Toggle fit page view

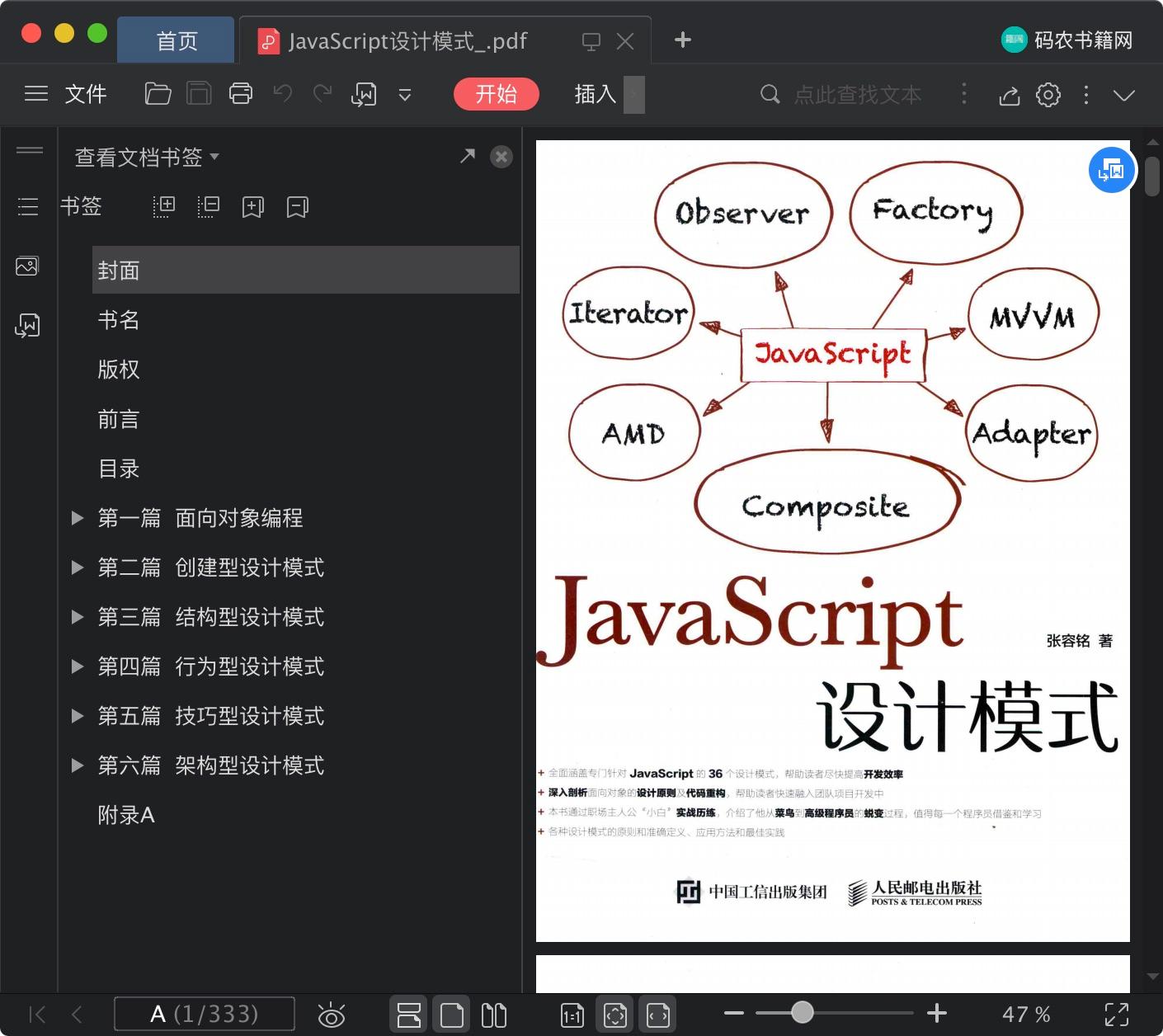click(x=615, y=1015)
